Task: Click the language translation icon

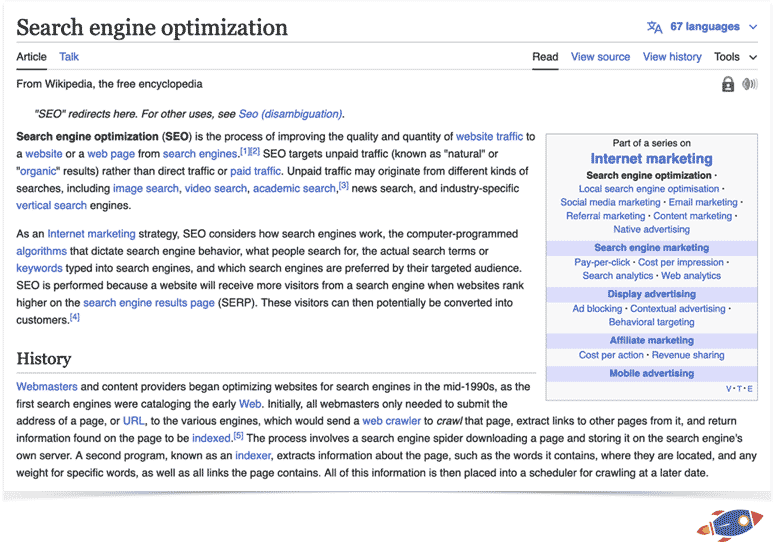Action: [655, 27]
